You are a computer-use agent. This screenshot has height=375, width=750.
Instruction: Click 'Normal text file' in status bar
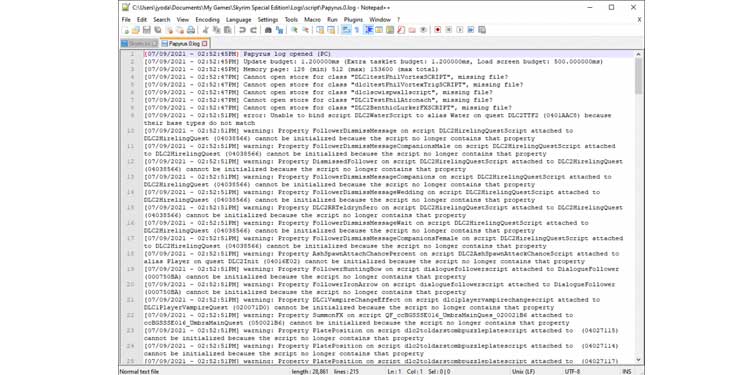139,371
